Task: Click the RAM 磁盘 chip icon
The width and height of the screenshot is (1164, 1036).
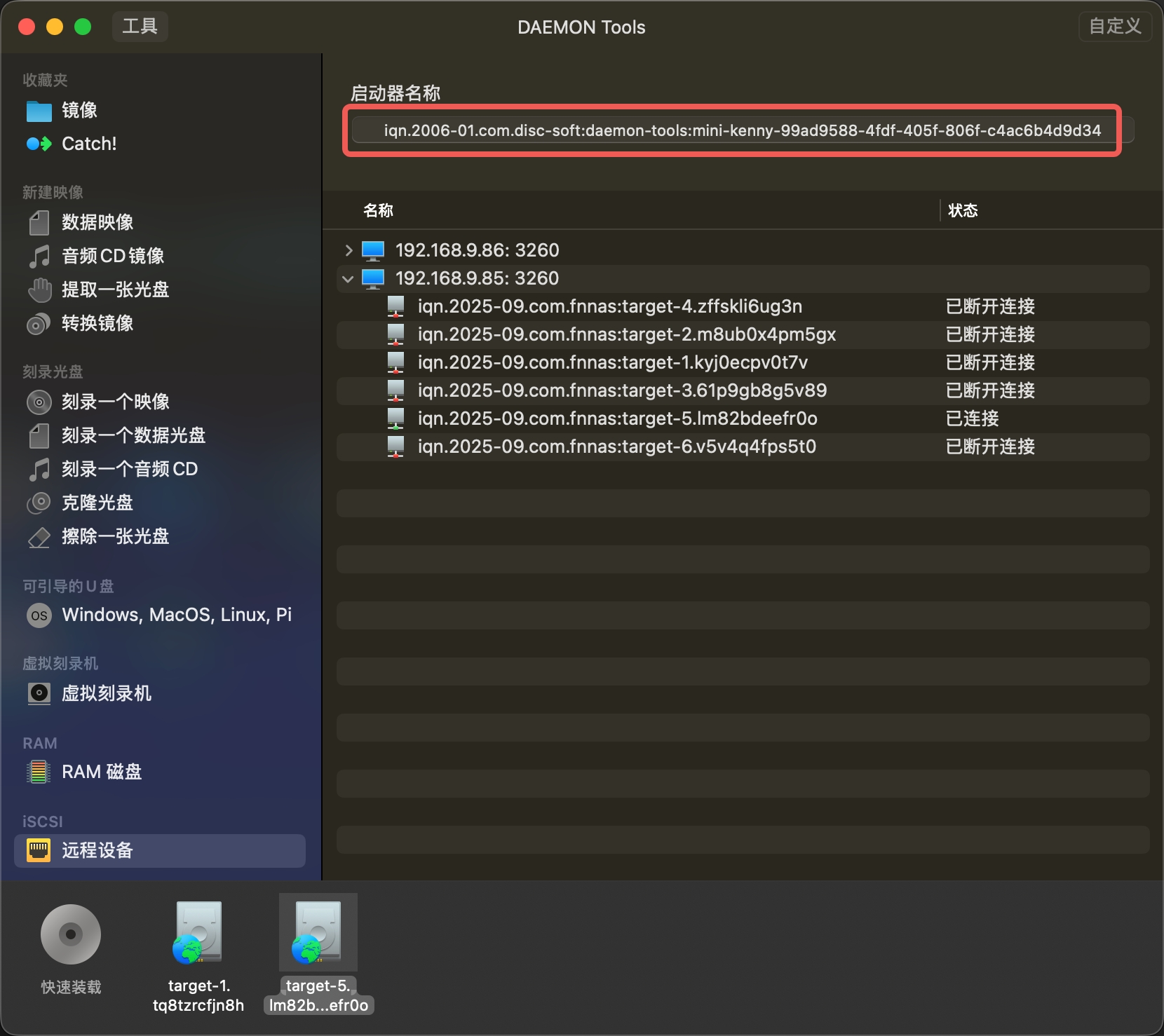Action: [39, 772]
